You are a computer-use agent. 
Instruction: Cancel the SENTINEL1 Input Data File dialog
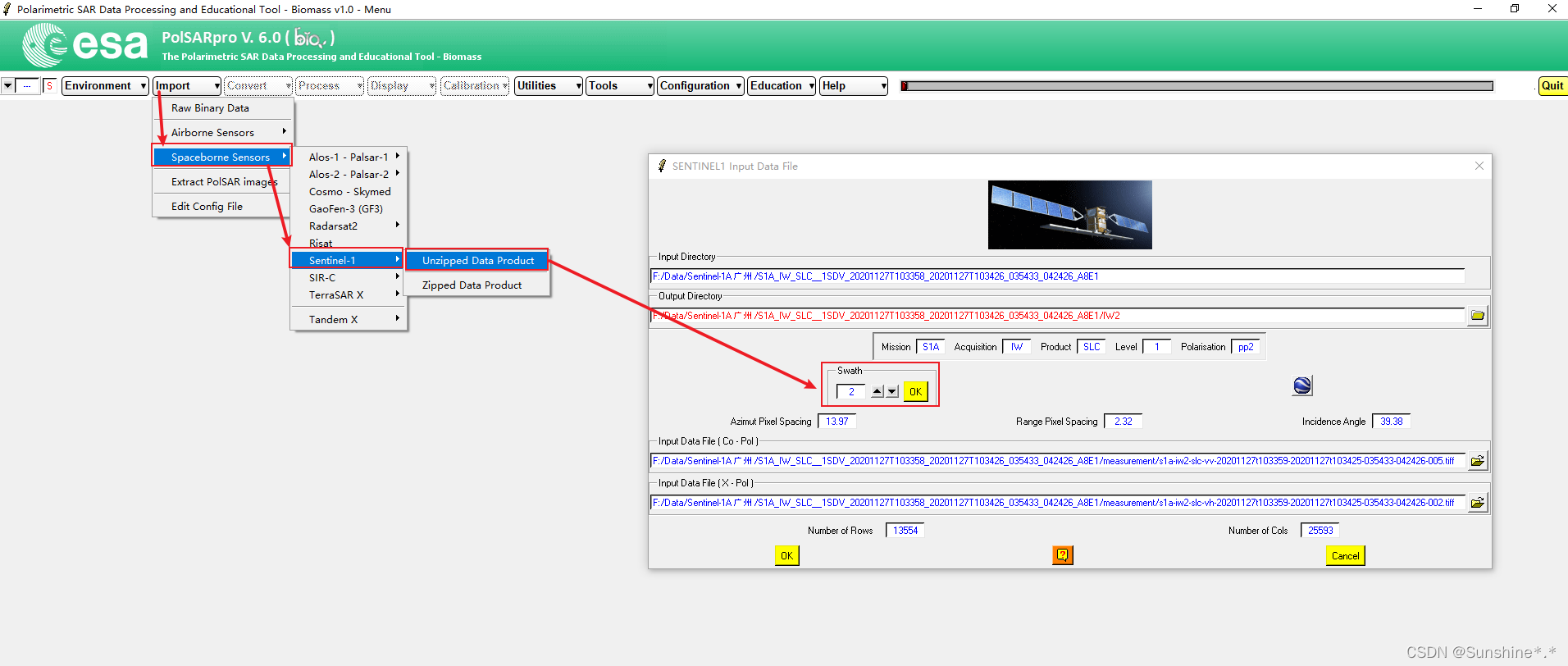(x=1345, y=556)
